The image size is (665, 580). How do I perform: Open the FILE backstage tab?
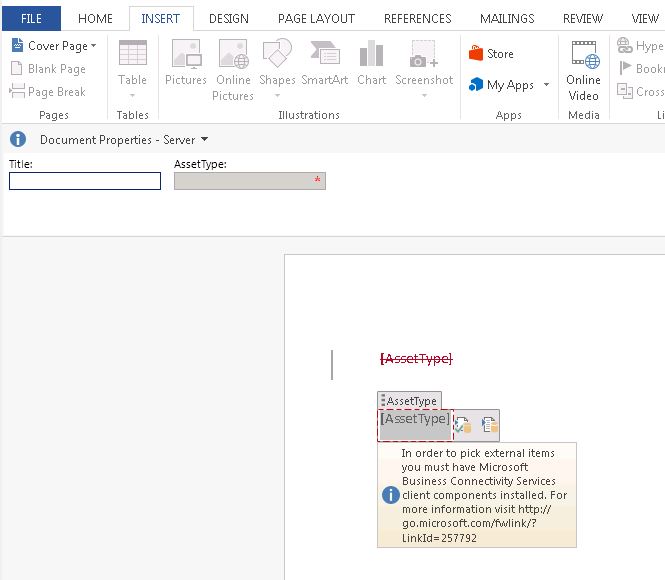click(31, 19)
